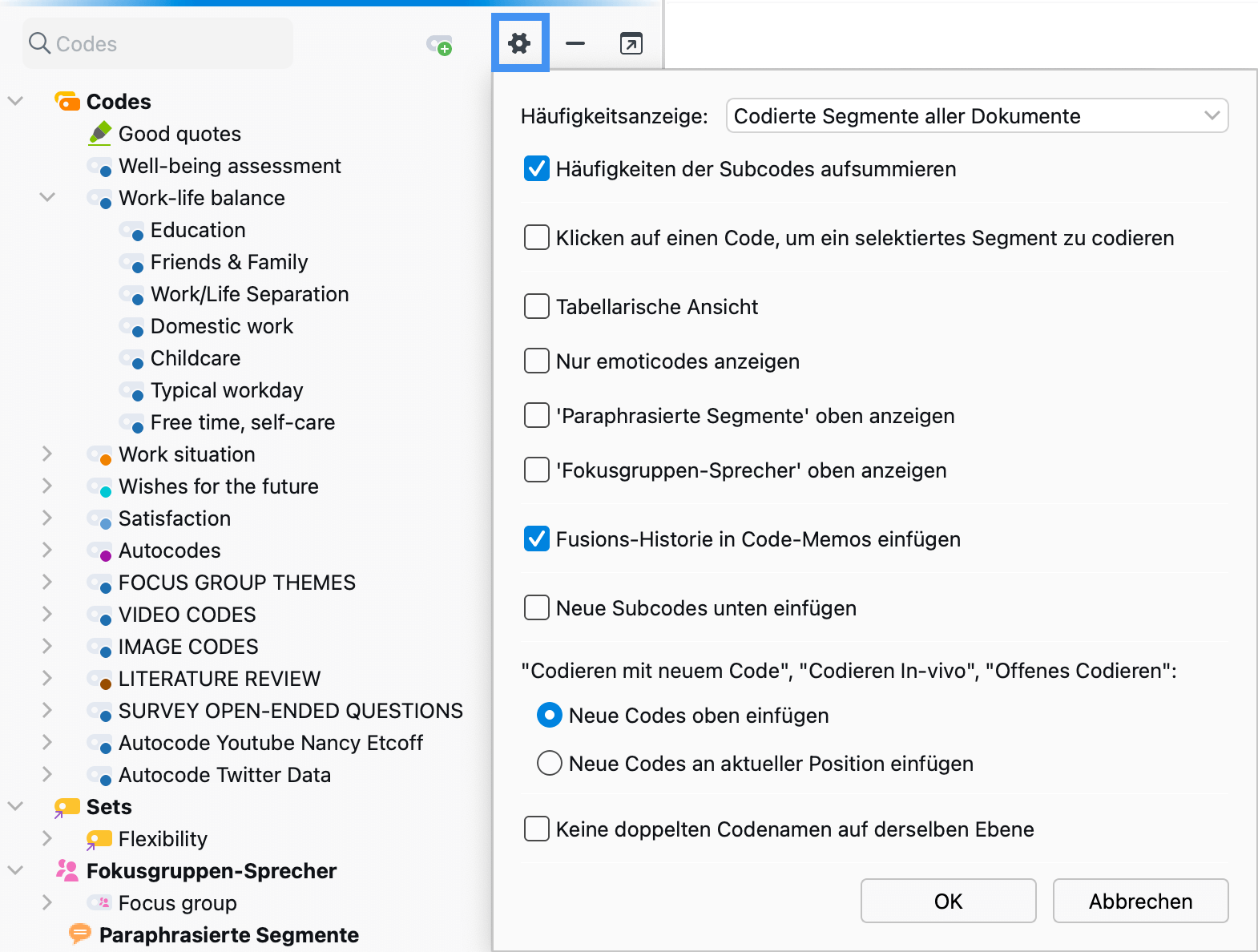Select the LITERATURE REVIEW code

219,679
